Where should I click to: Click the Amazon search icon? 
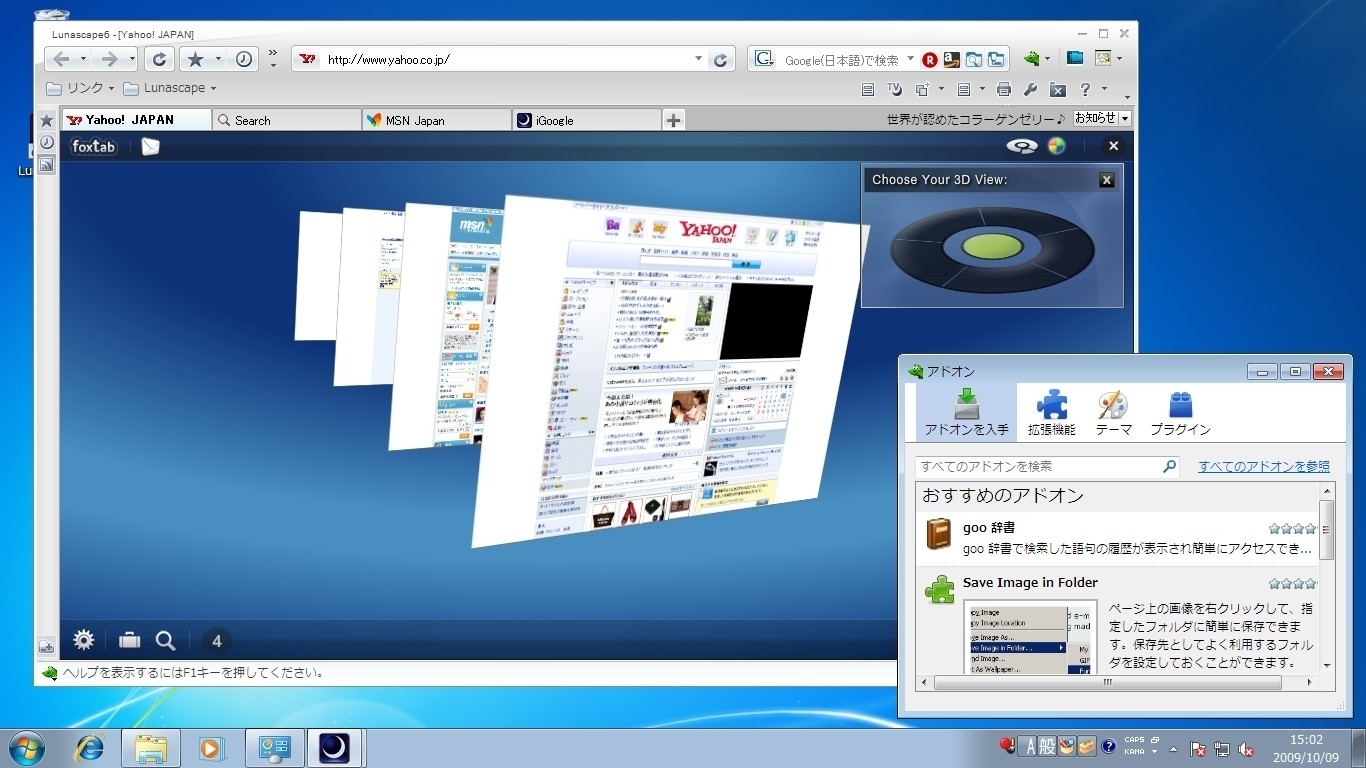pyautogui.click(x=952, y=60)
